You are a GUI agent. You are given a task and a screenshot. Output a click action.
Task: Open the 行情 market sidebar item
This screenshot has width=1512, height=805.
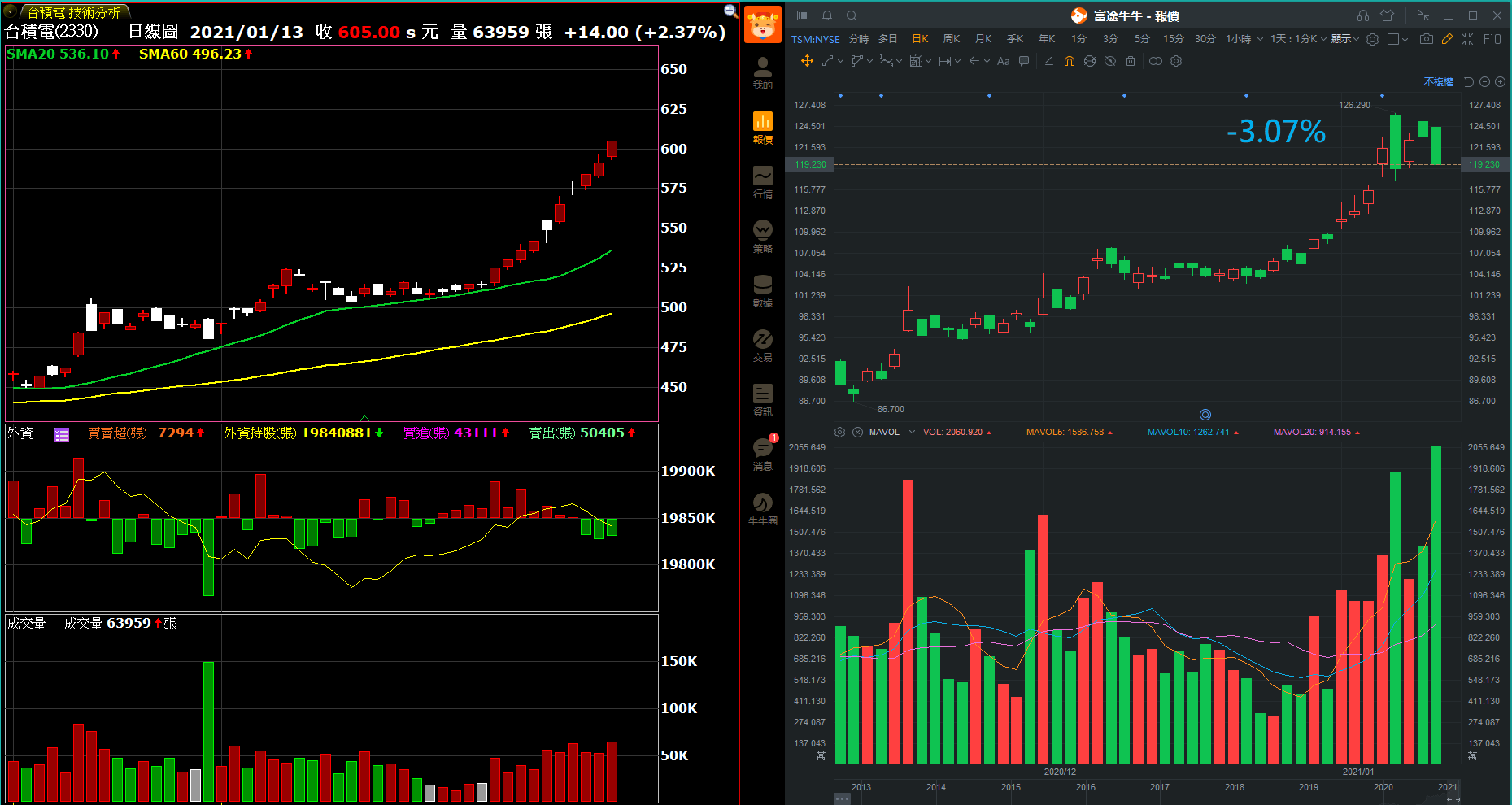(x=762, y=182)
